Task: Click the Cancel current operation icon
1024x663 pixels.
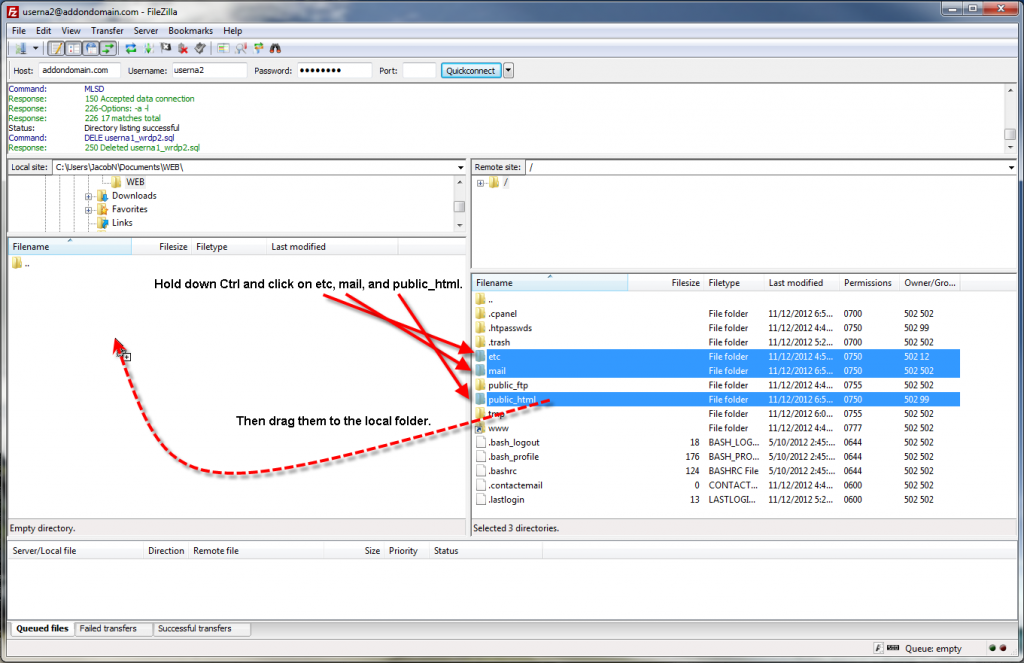Action: 166,48
